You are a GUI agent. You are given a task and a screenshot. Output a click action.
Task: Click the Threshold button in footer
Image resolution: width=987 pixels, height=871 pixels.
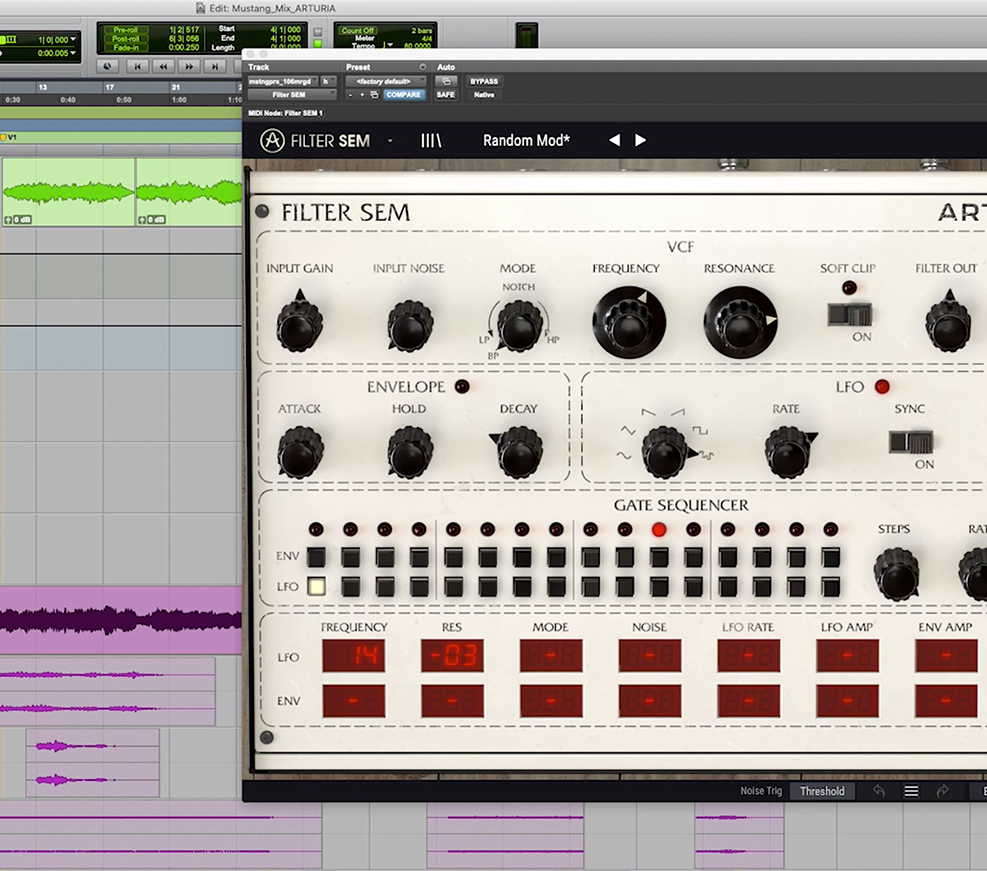tap(822, 791)
